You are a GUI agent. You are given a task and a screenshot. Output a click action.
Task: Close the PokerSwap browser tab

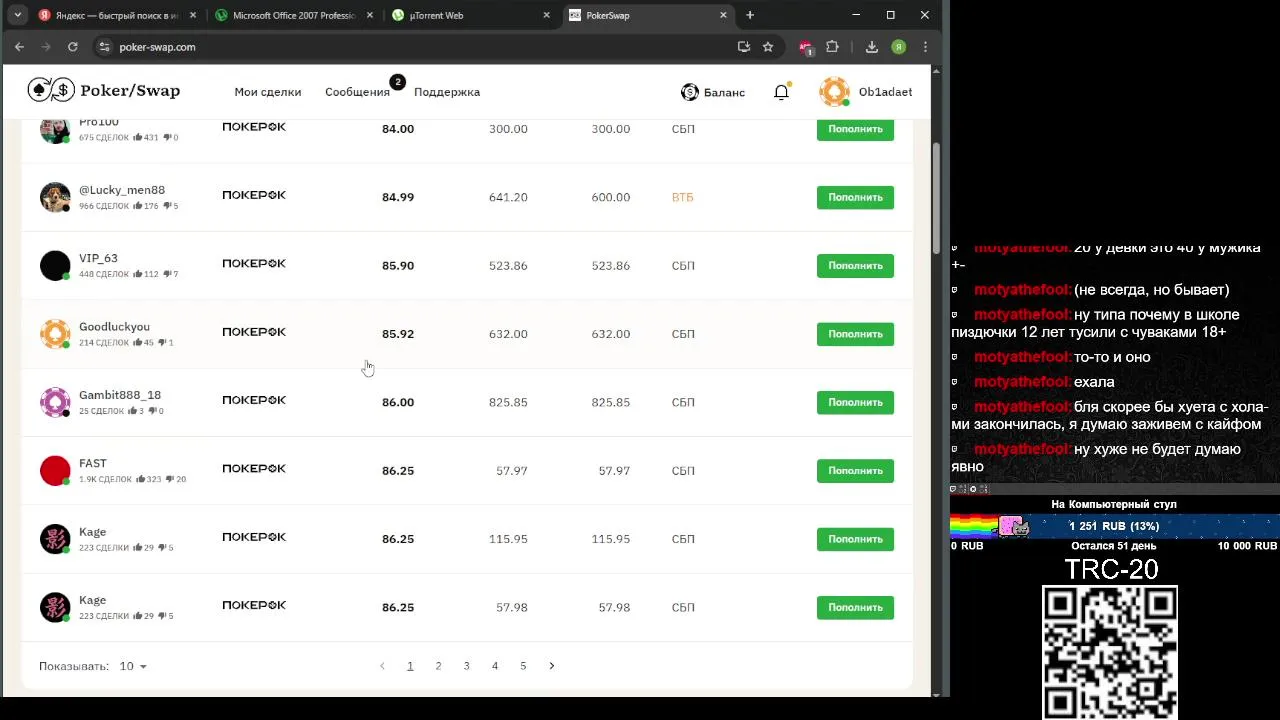pos(724,15)
